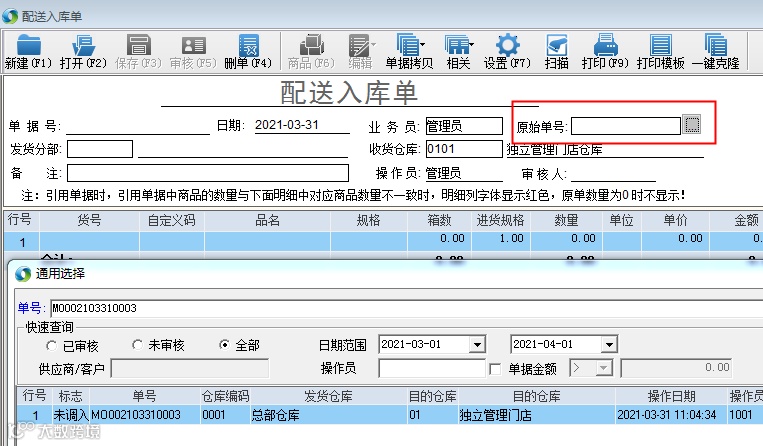Click the 业务员 field showing 管理员
The height and width of the screenshot is (446, 763).
pos(464,126)
